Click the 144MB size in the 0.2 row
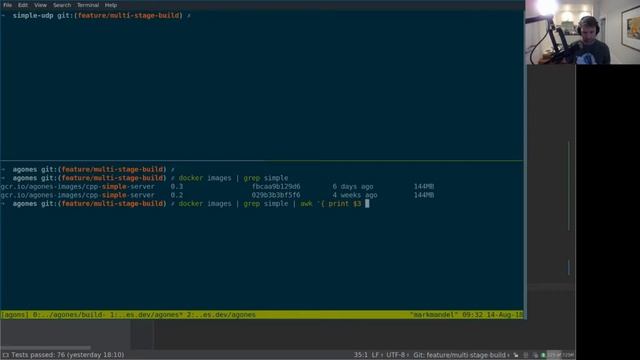Viewport: 640px width, 360px height. pos(424,195)
